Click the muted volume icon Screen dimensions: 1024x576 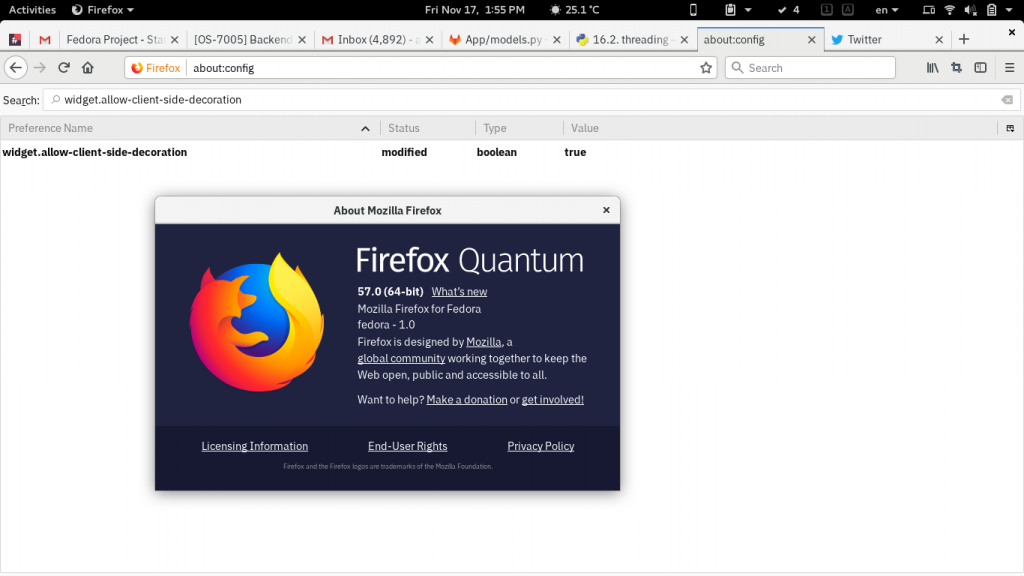[x=971, y=10]
